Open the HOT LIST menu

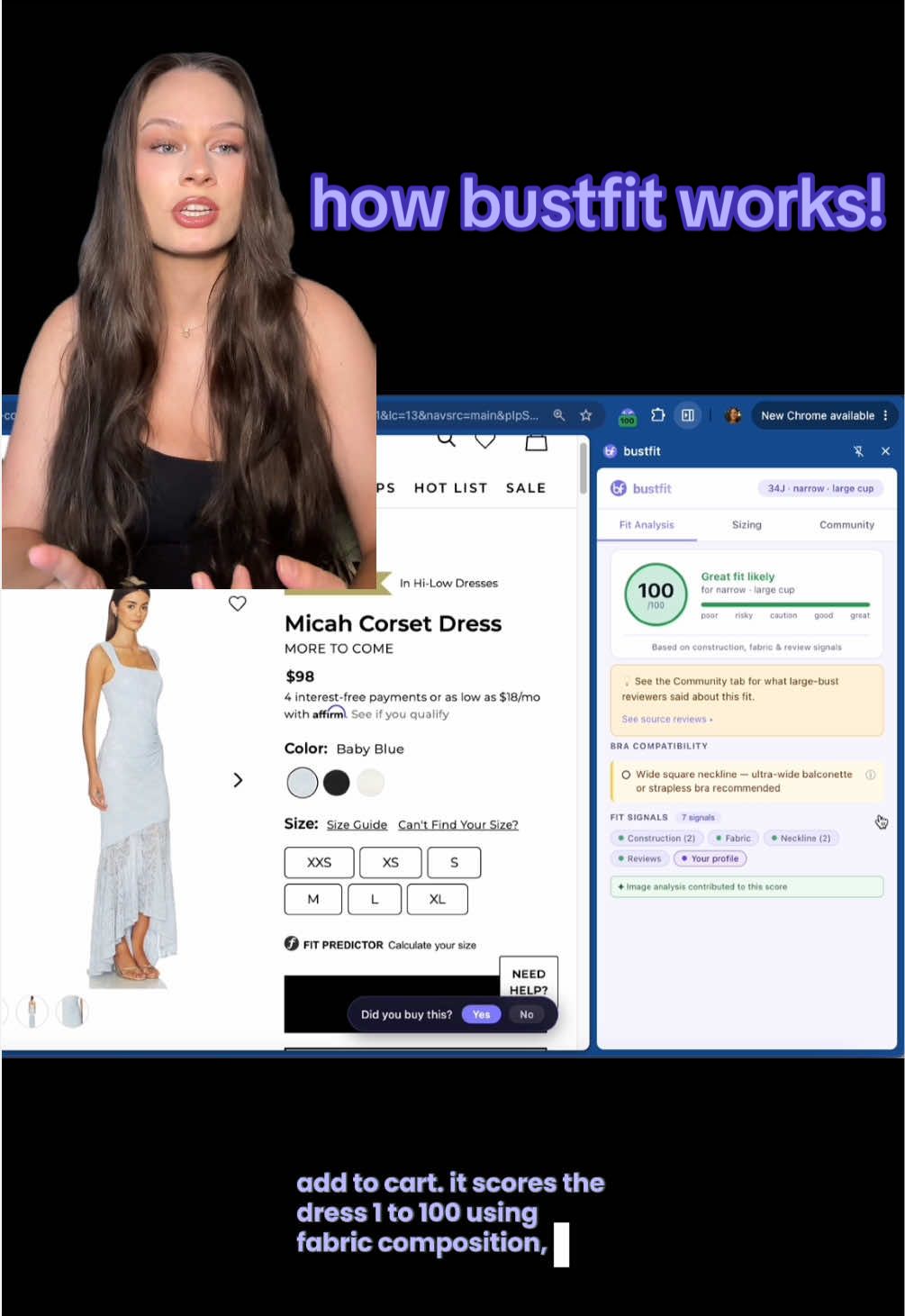[450, 487]
